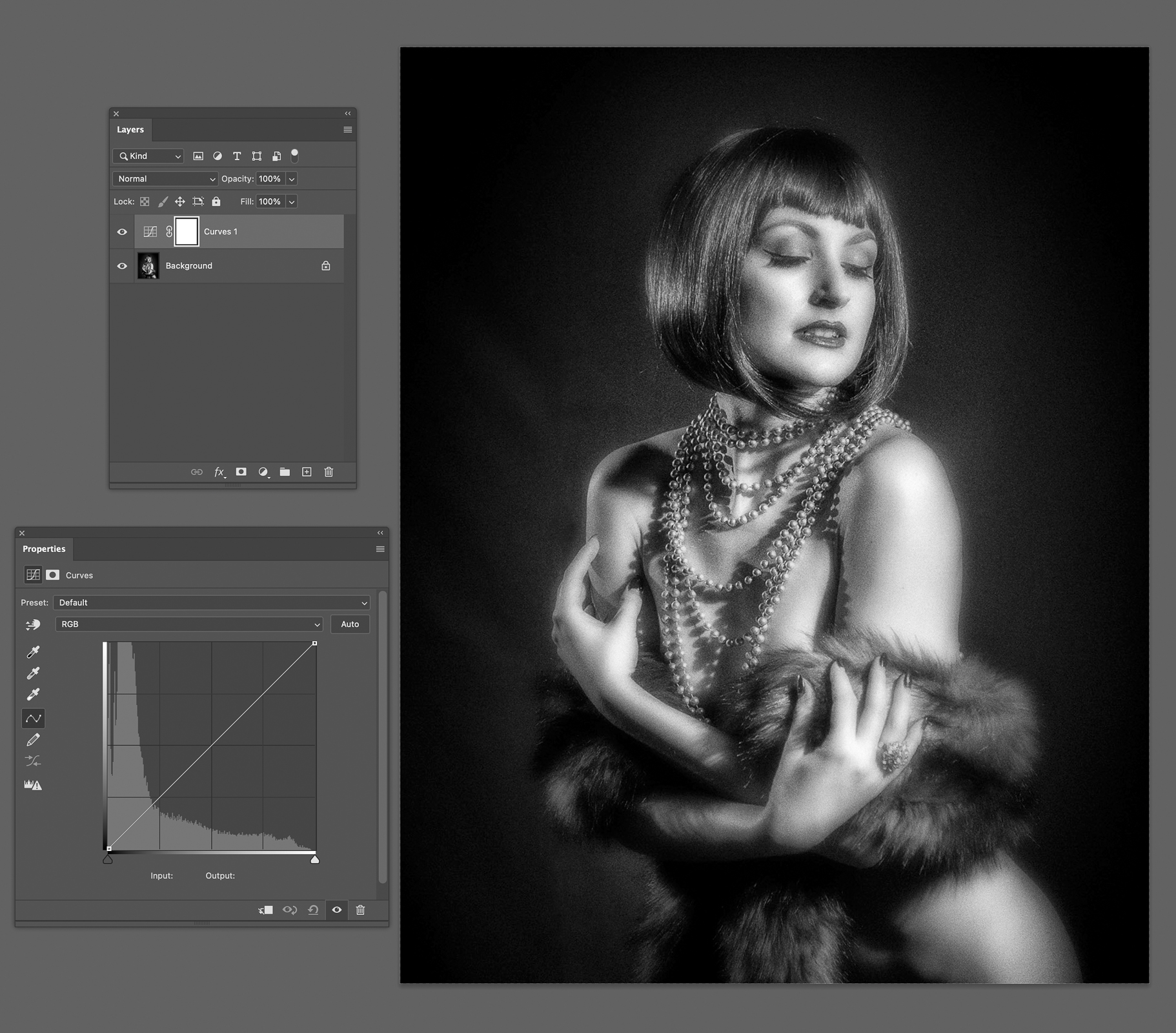Reset the Curves adjustment to defaults

(x=313, y=910)
